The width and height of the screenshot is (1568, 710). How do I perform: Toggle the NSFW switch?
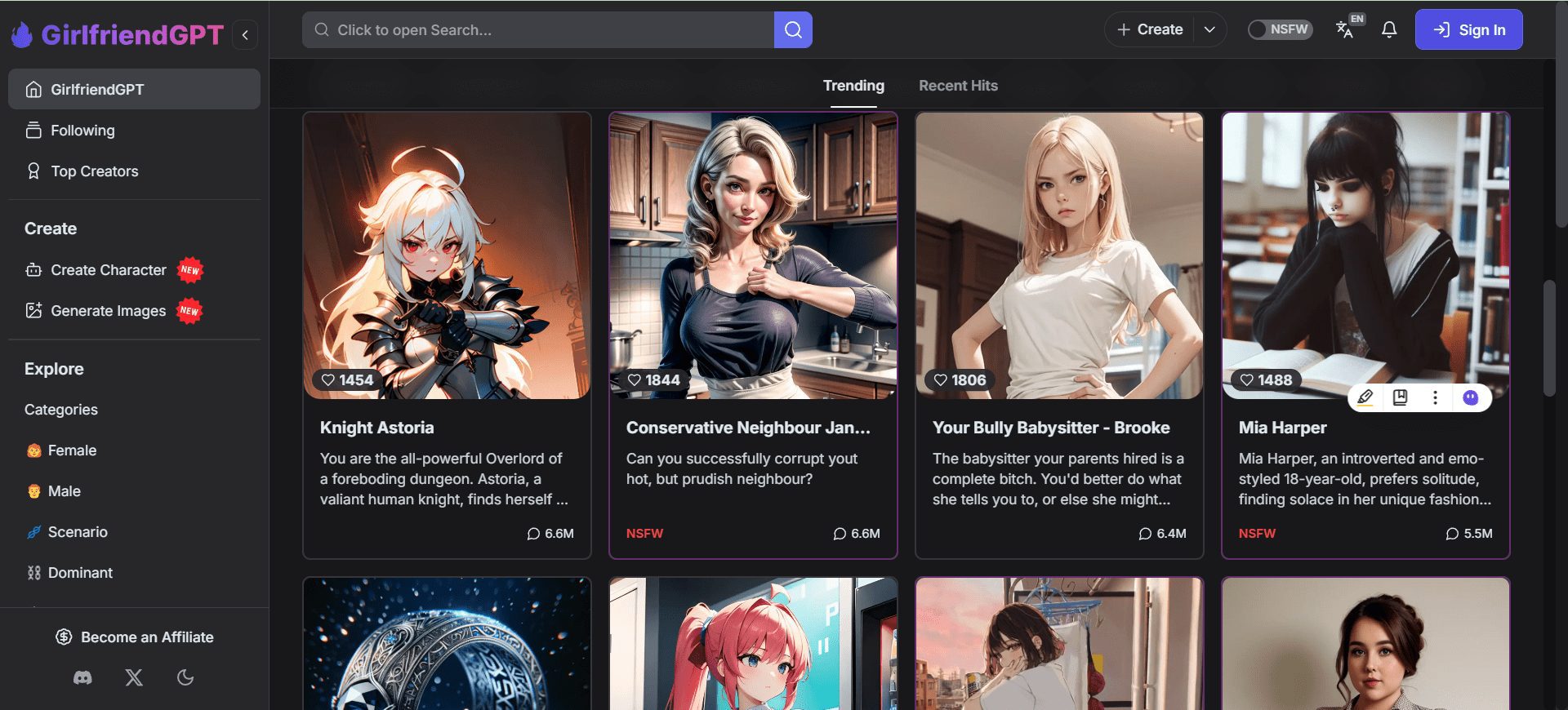(1280, 29)
